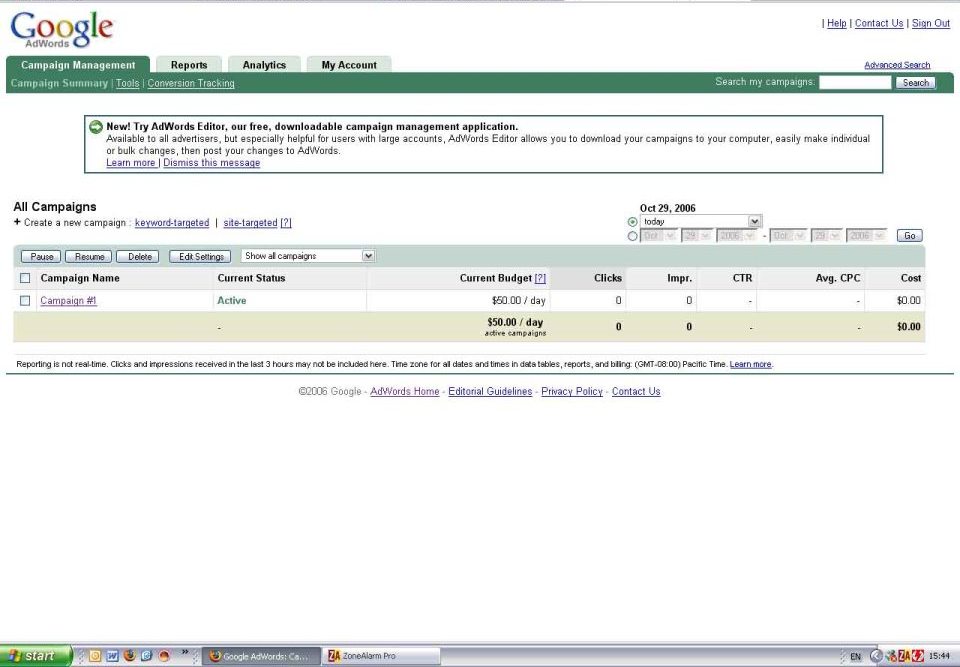This screenshot has width=960, height=667.
Task: Open the Reports tab
Action: tap(189, 65)
